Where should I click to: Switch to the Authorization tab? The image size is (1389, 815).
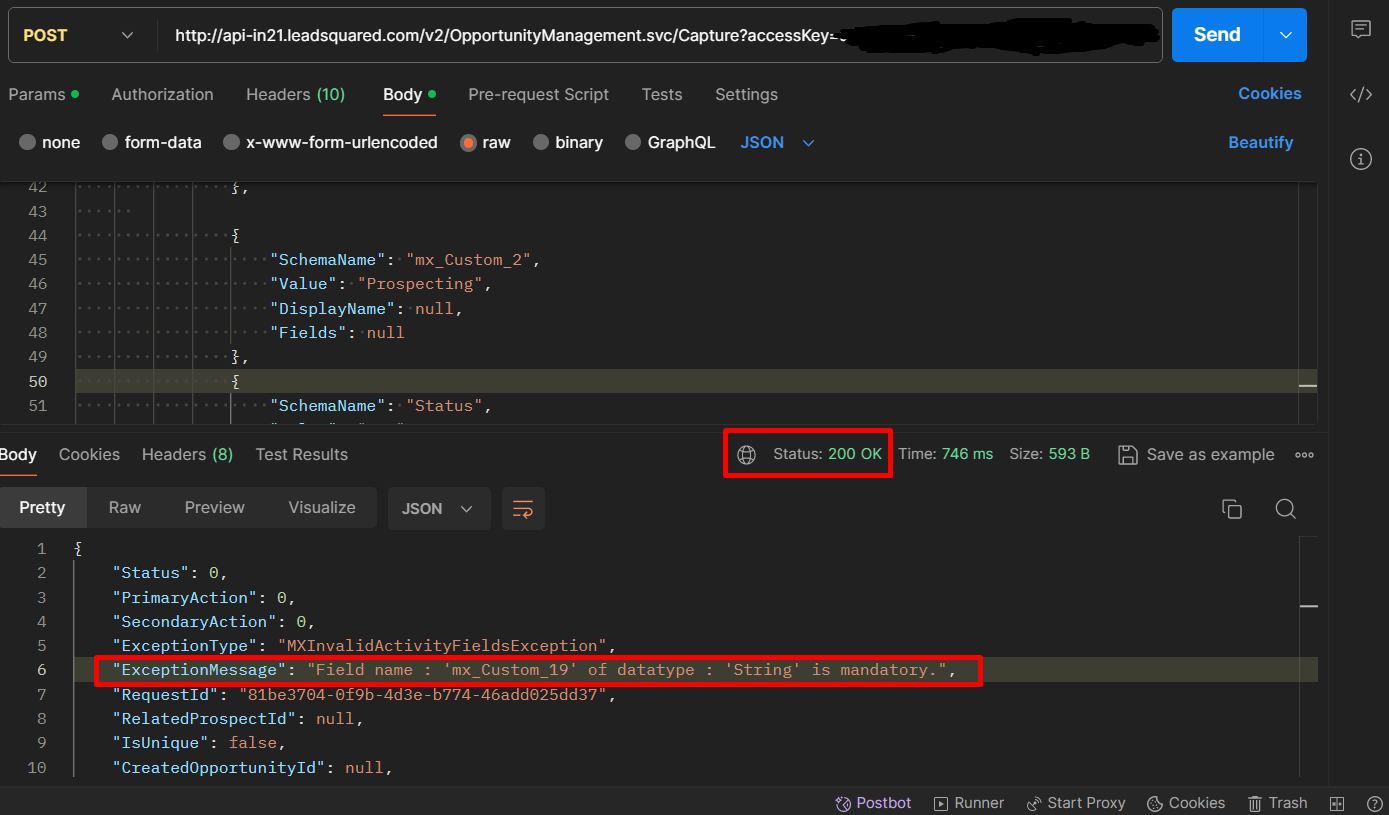(162, 95)
